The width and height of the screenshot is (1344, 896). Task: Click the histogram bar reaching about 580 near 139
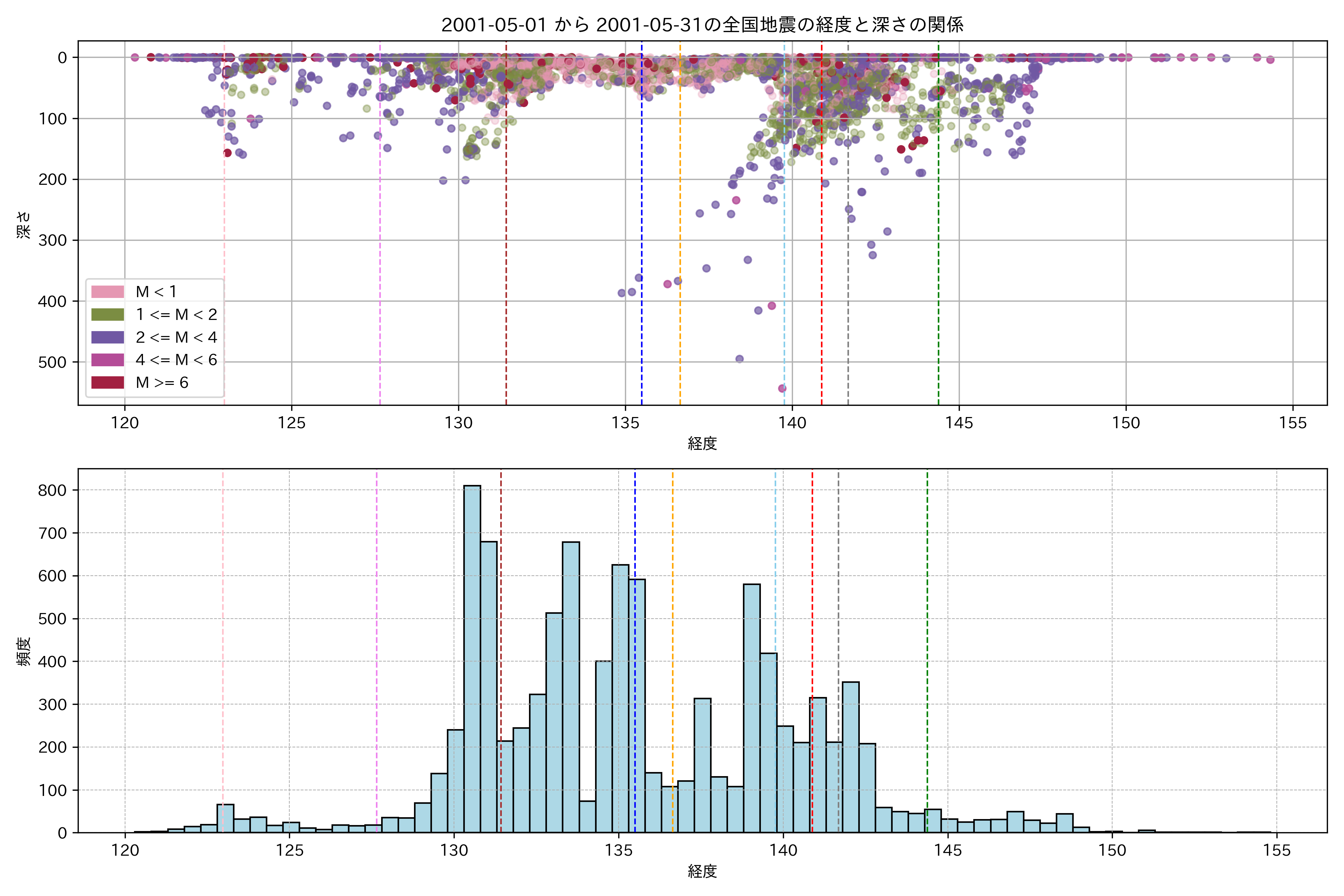pyautogui.click(x=752, y=709)
